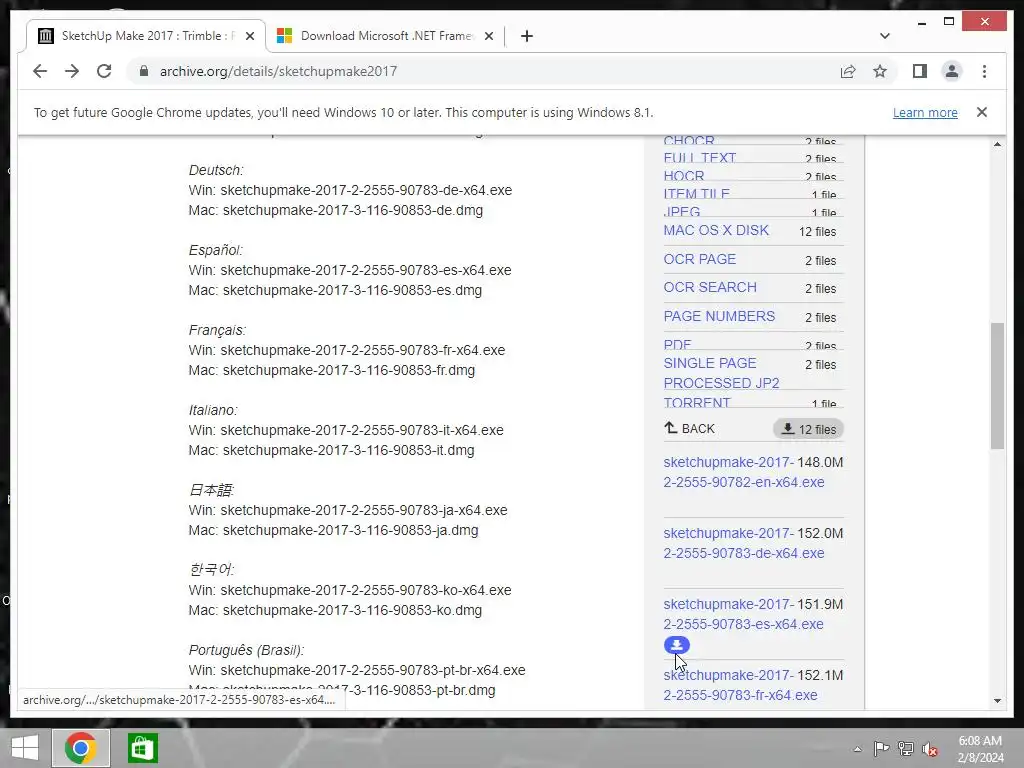Select text 'sketchupmake-2017-2-2555-90783-ja-x64.exe'
Viewport: 1024px width, 768px height.
364,510
